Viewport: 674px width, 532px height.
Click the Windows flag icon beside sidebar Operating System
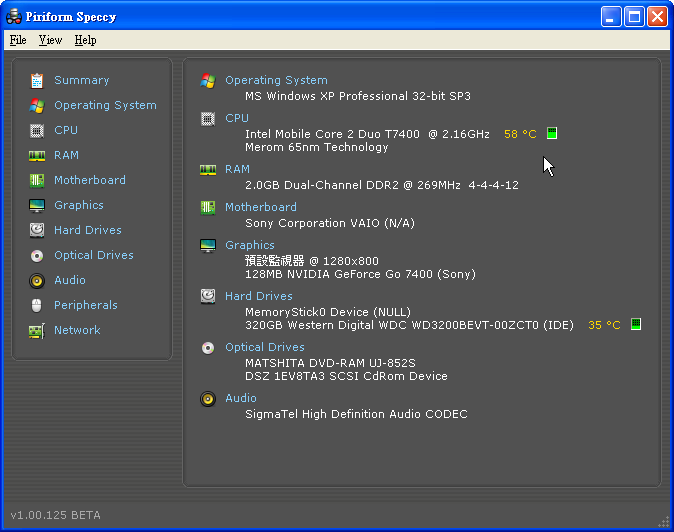pos(37,105)
